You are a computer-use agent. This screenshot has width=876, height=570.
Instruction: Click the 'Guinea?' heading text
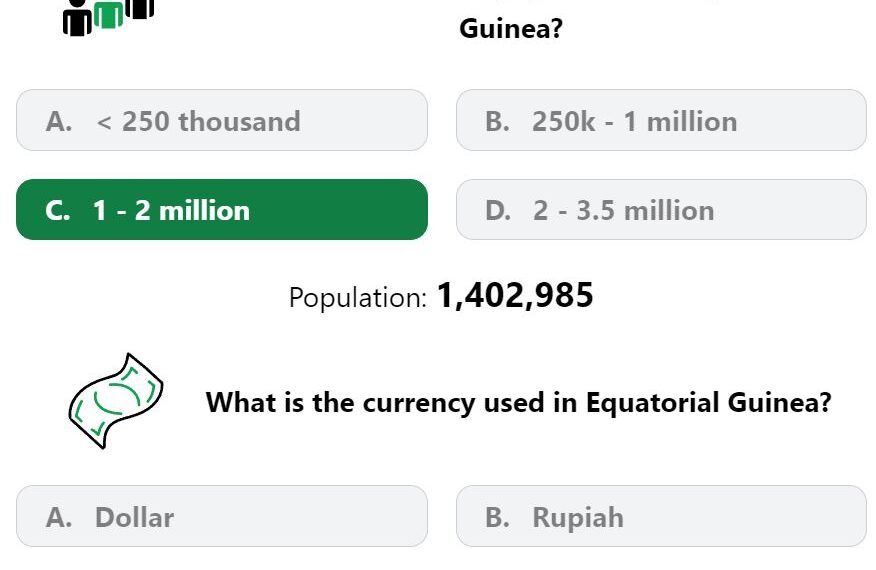511,28
